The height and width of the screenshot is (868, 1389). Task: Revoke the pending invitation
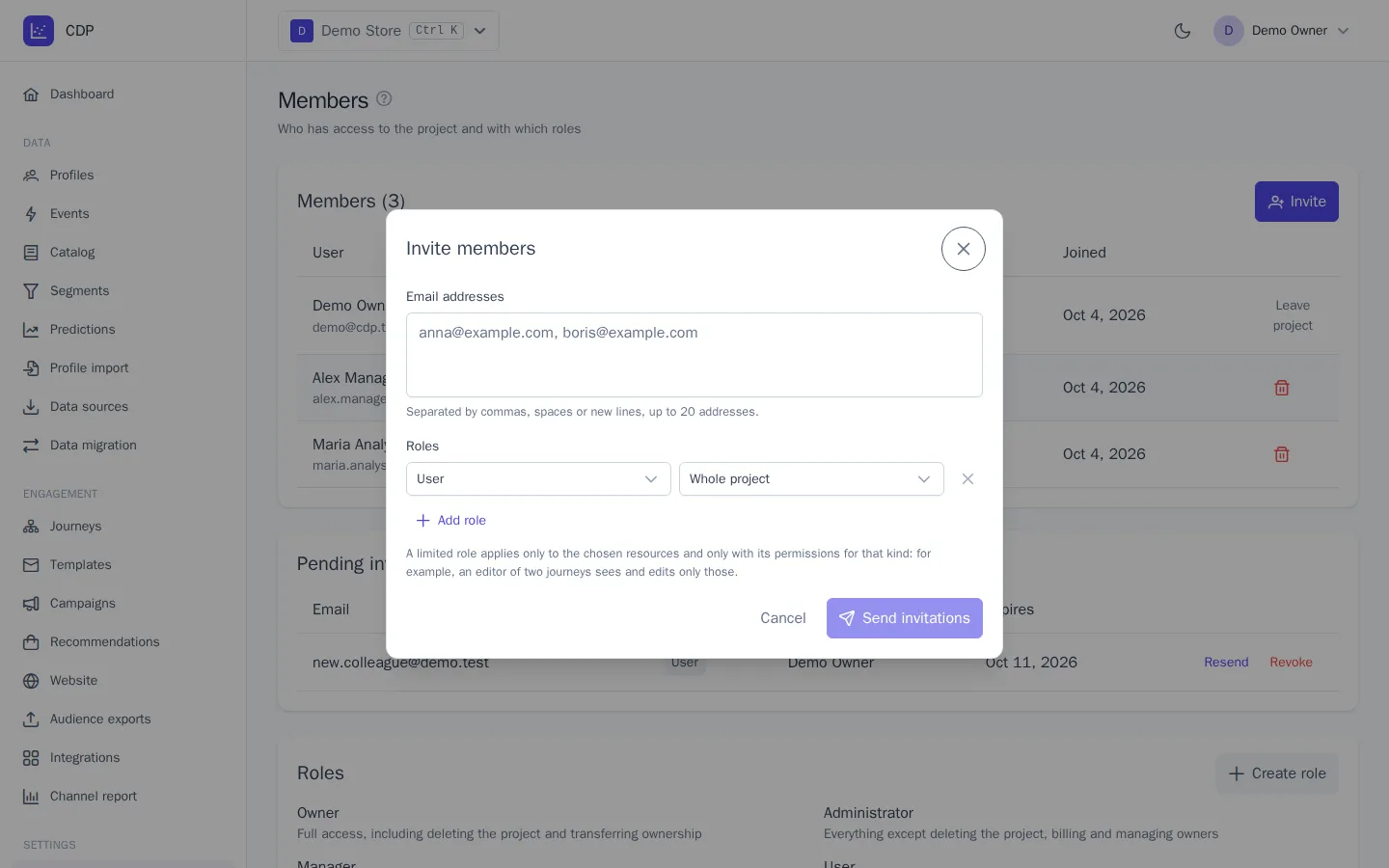tap(1291, 663)
